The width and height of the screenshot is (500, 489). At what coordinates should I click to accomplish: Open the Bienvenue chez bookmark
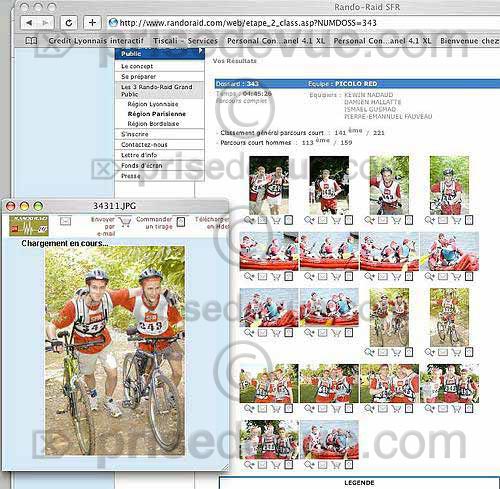tap(470, 41)
